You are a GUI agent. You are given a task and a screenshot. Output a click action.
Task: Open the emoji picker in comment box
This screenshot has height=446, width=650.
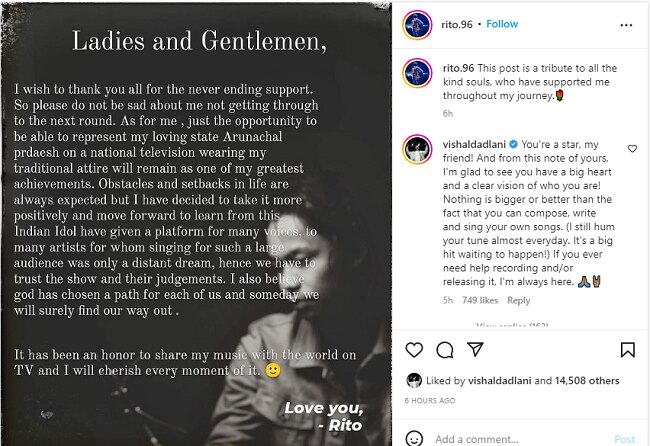[x=415, y=439]
